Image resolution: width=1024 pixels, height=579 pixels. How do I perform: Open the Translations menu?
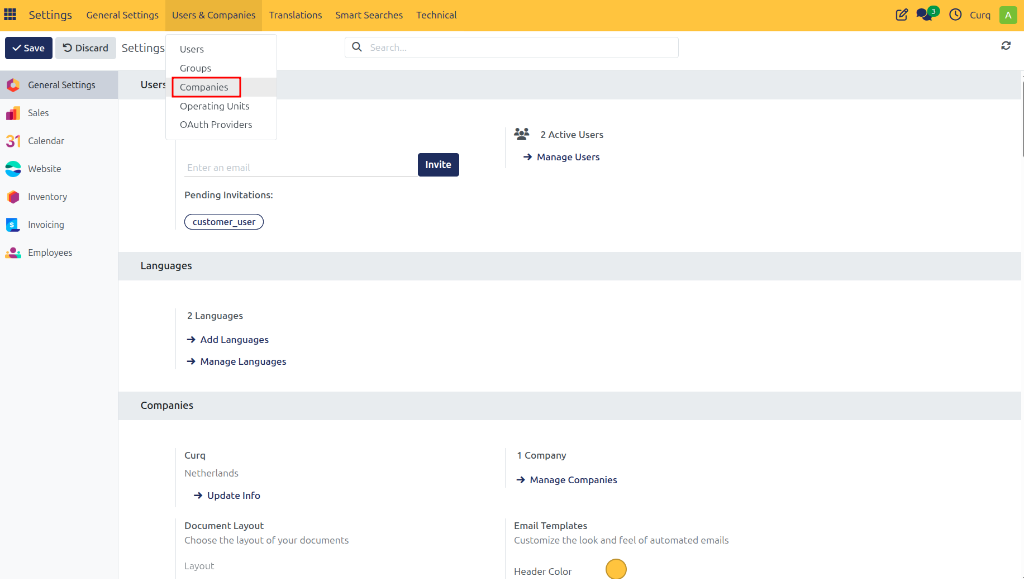(295, 15)
